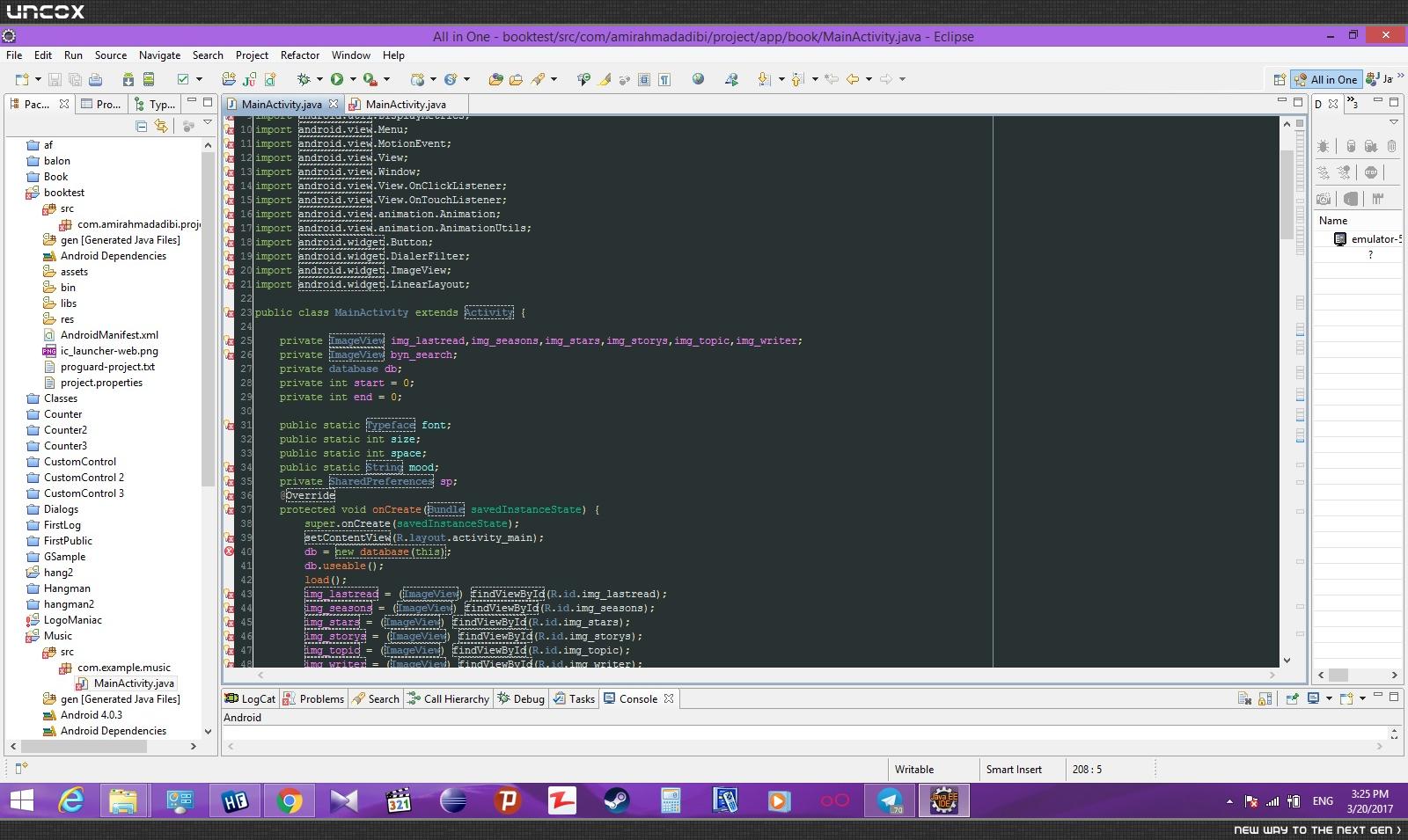Screen dimensions: 1408x840
Task: Open the Android Virtual Device Manager icon
Action: pos(149,79)
